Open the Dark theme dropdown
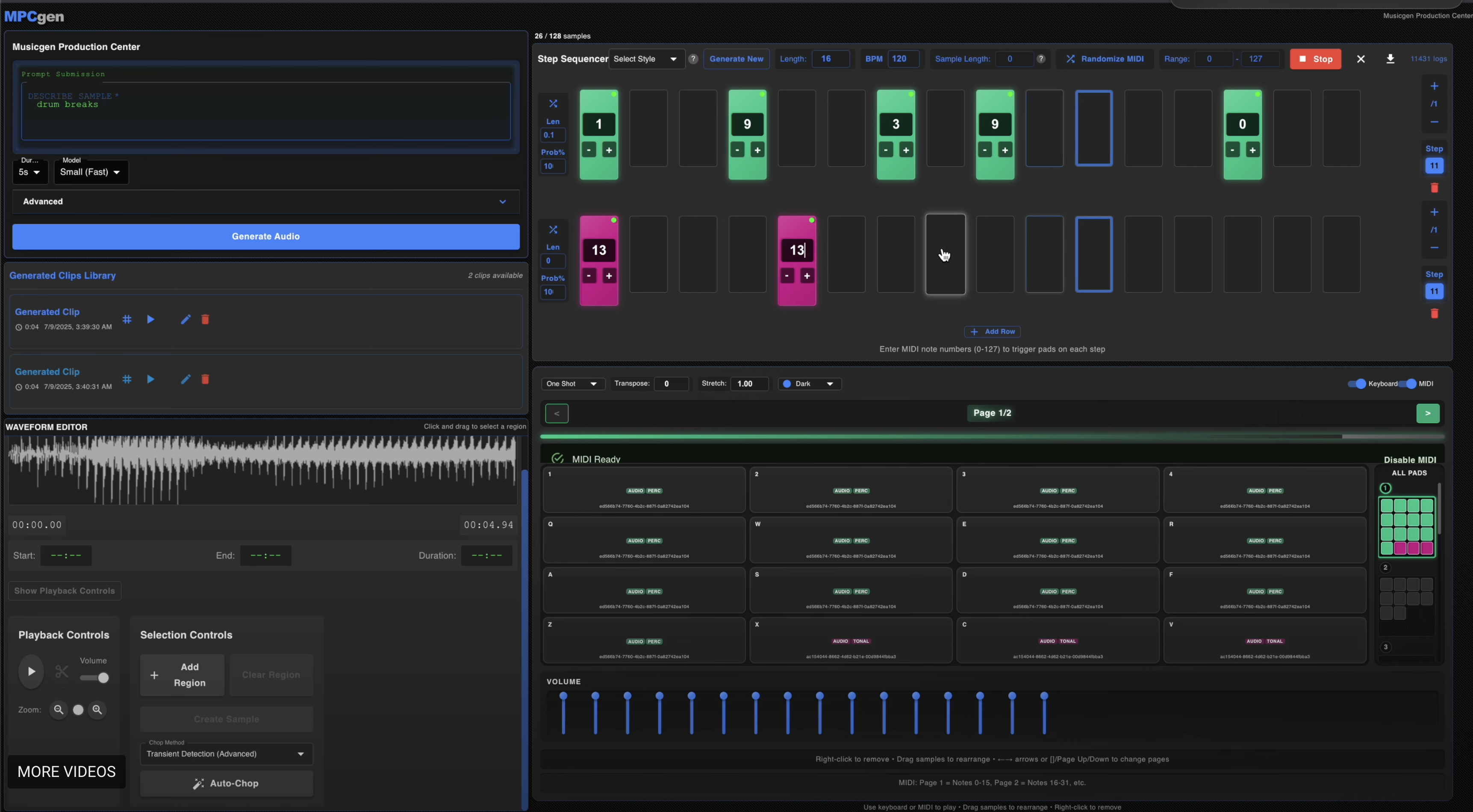 click(x=809, y=384)
